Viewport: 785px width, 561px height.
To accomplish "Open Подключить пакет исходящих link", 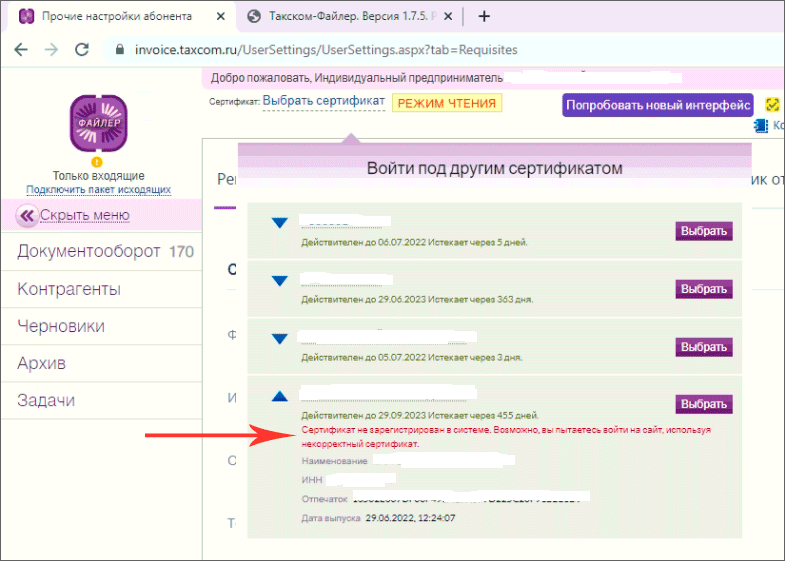I will (x=99, y=190).
